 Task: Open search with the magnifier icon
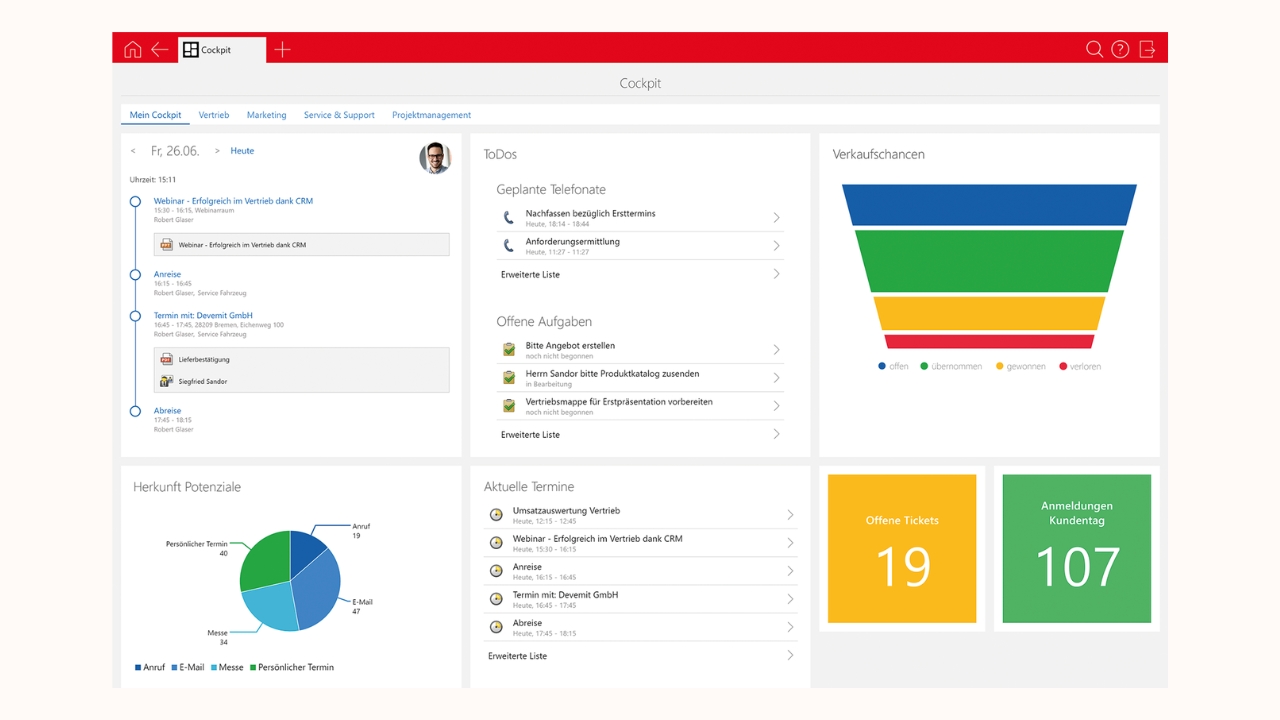pos(1094,50)
